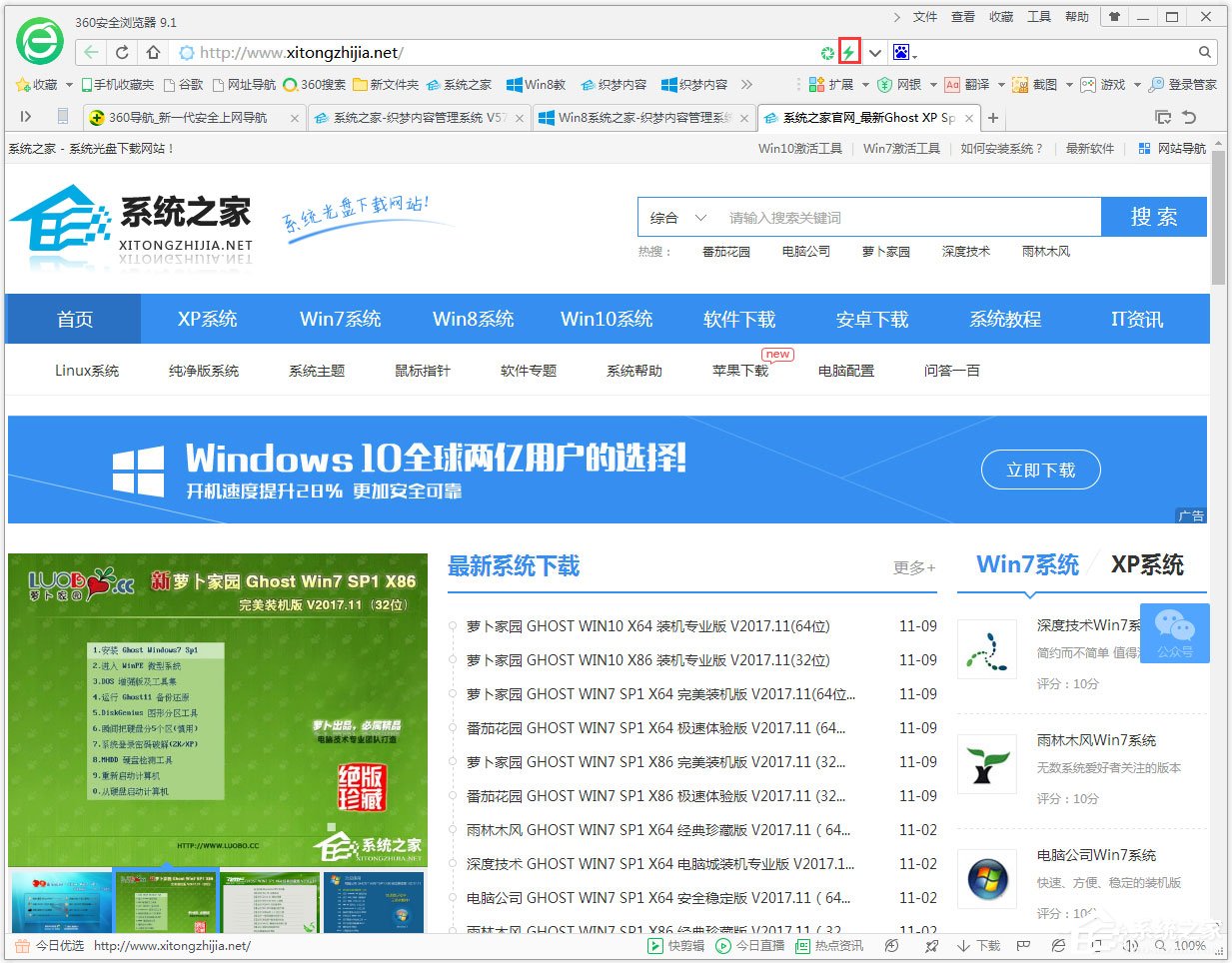Switch to the 系统之家官网 browser tab
1232x963 pixels.
point(861,117)
